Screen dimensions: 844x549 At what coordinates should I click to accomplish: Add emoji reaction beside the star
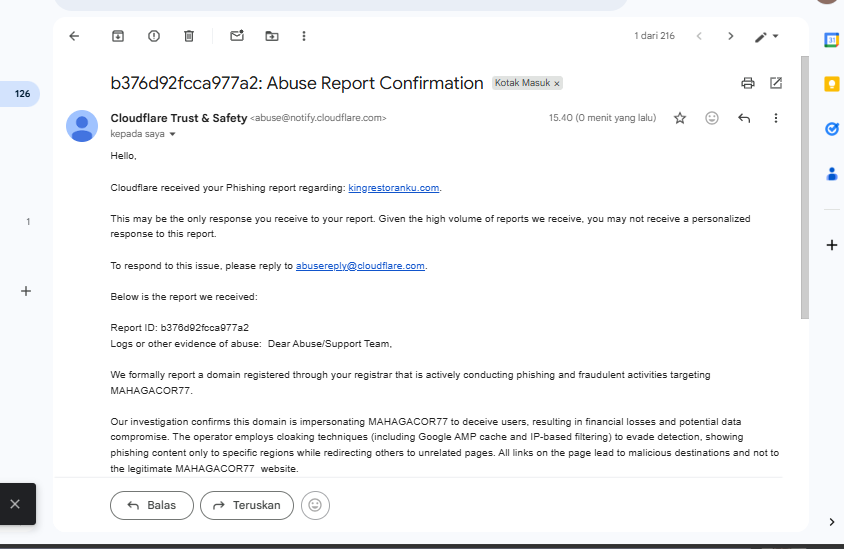(x=712, y=118)
